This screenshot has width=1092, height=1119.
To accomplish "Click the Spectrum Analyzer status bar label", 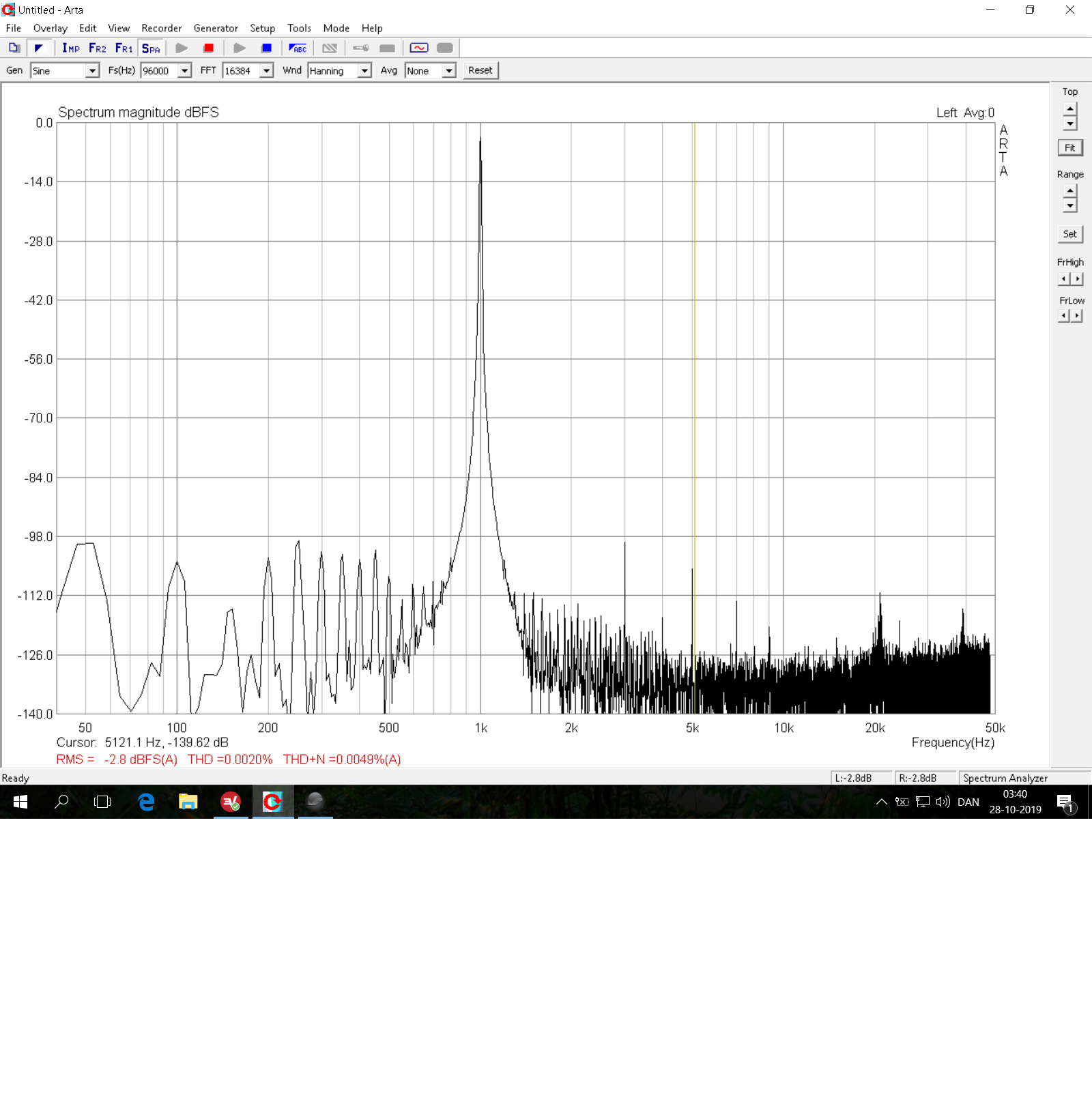I will click(1005, 778).
